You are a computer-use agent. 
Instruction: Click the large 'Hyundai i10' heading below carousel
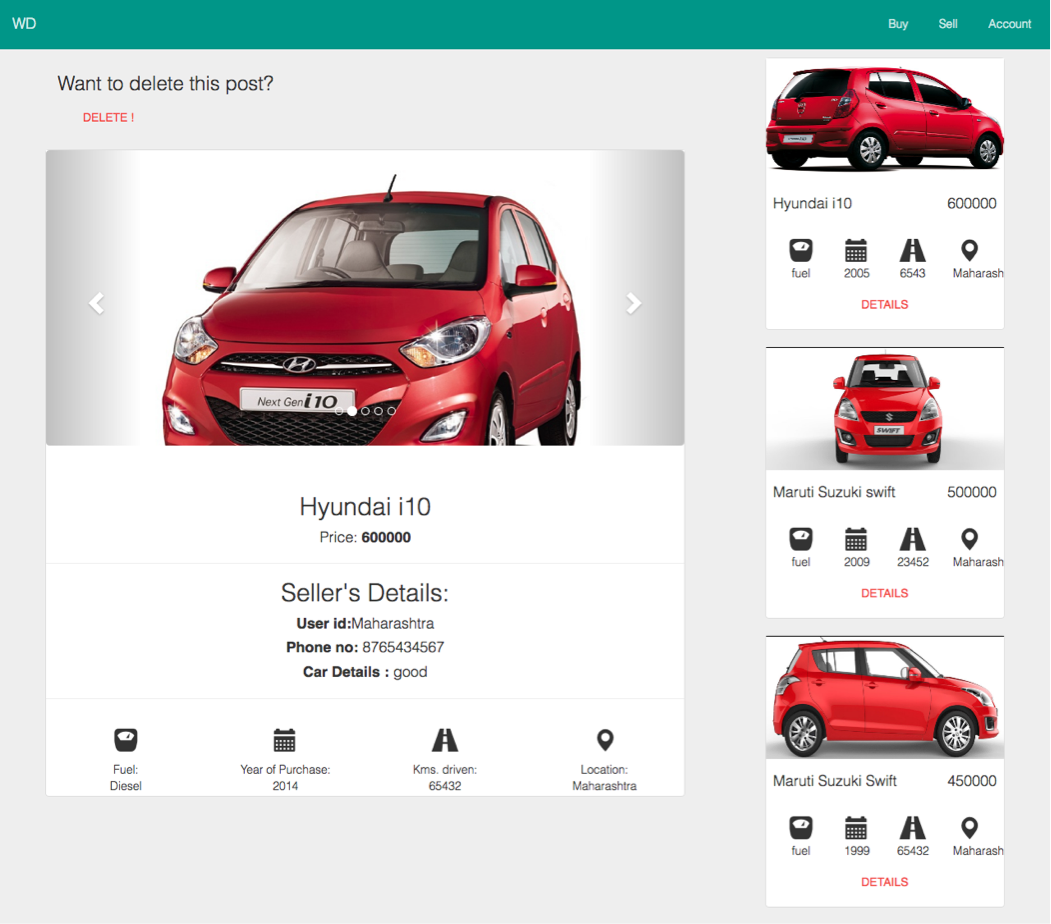coord(365,507)
